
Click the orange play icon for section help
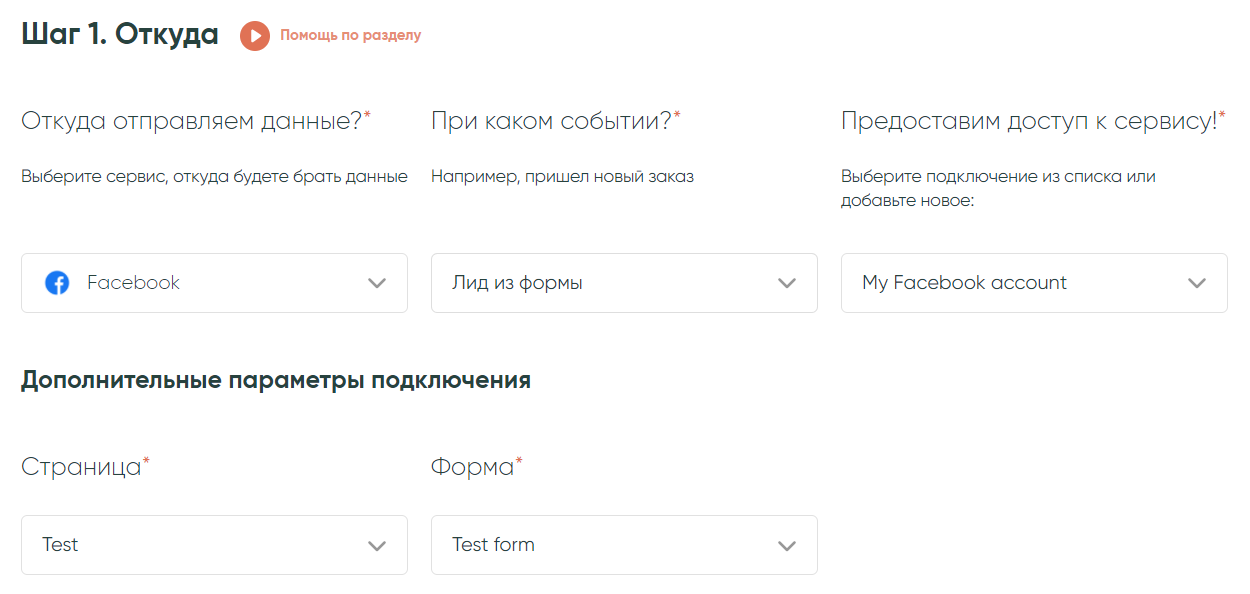click(255, 36)
